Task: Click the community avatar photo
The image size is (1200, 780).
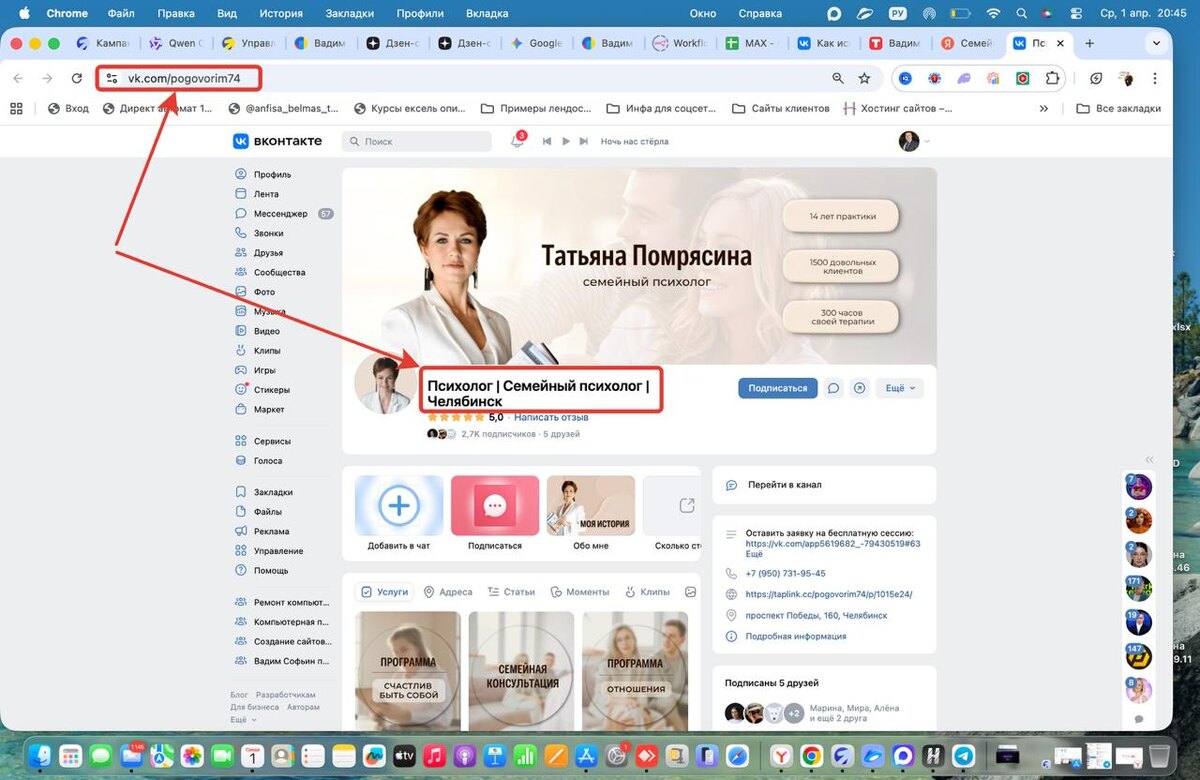Action: pyautogui.click(x=385, y=383)
